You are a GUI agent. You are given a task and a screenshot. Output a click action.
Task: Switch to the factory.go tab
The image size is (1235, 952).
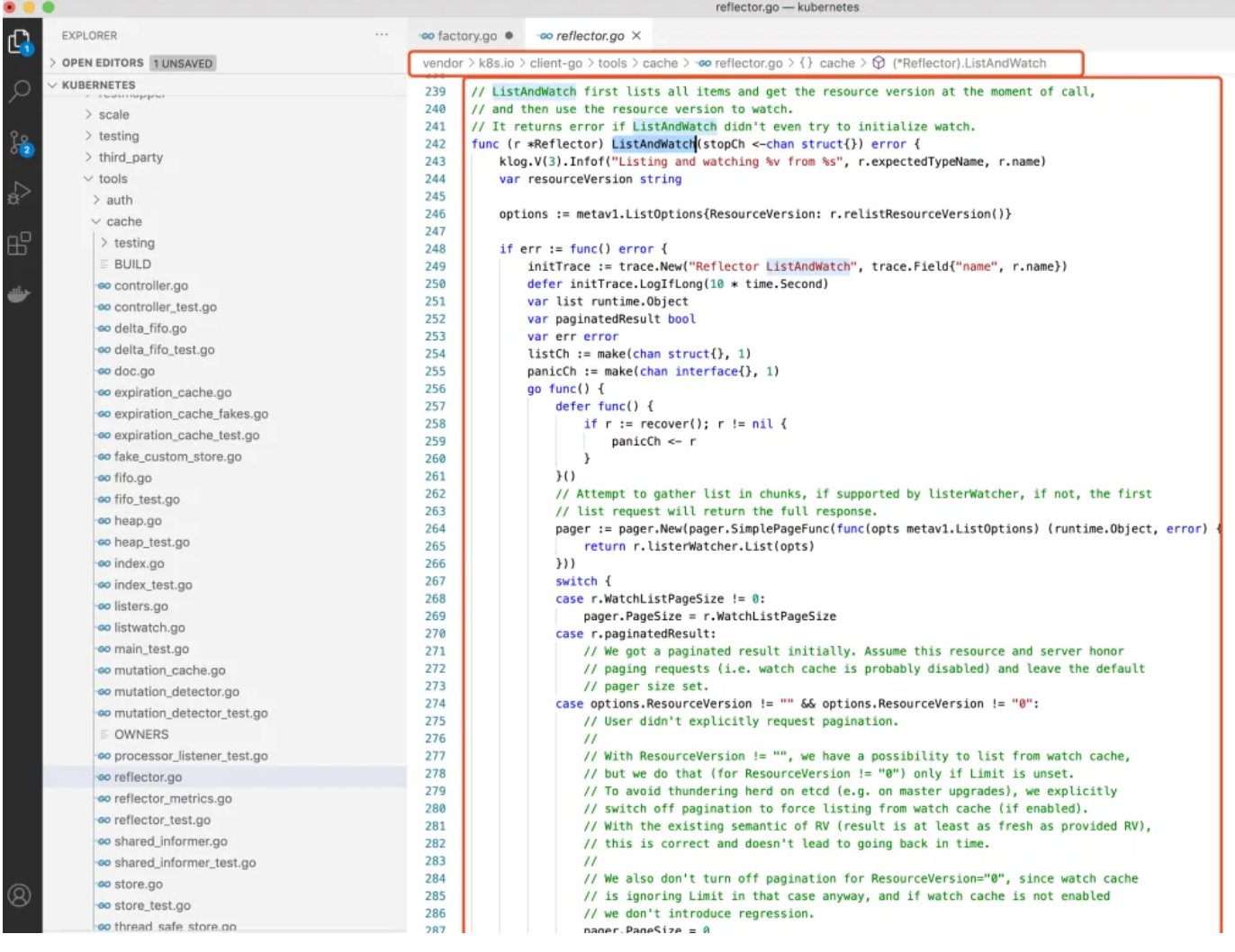pos(466,36)
